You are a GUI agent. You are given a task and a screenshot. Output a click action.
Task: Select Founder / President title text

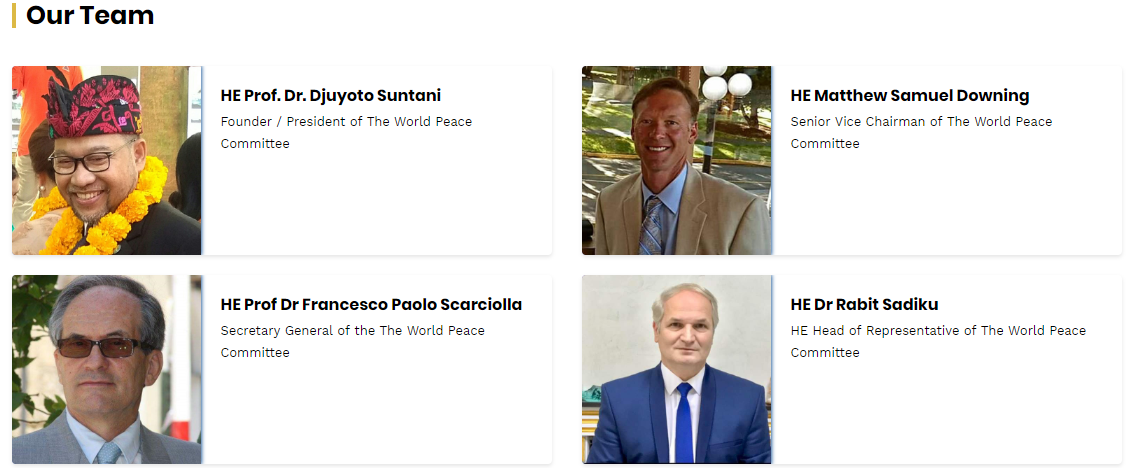tap(346, 132)
